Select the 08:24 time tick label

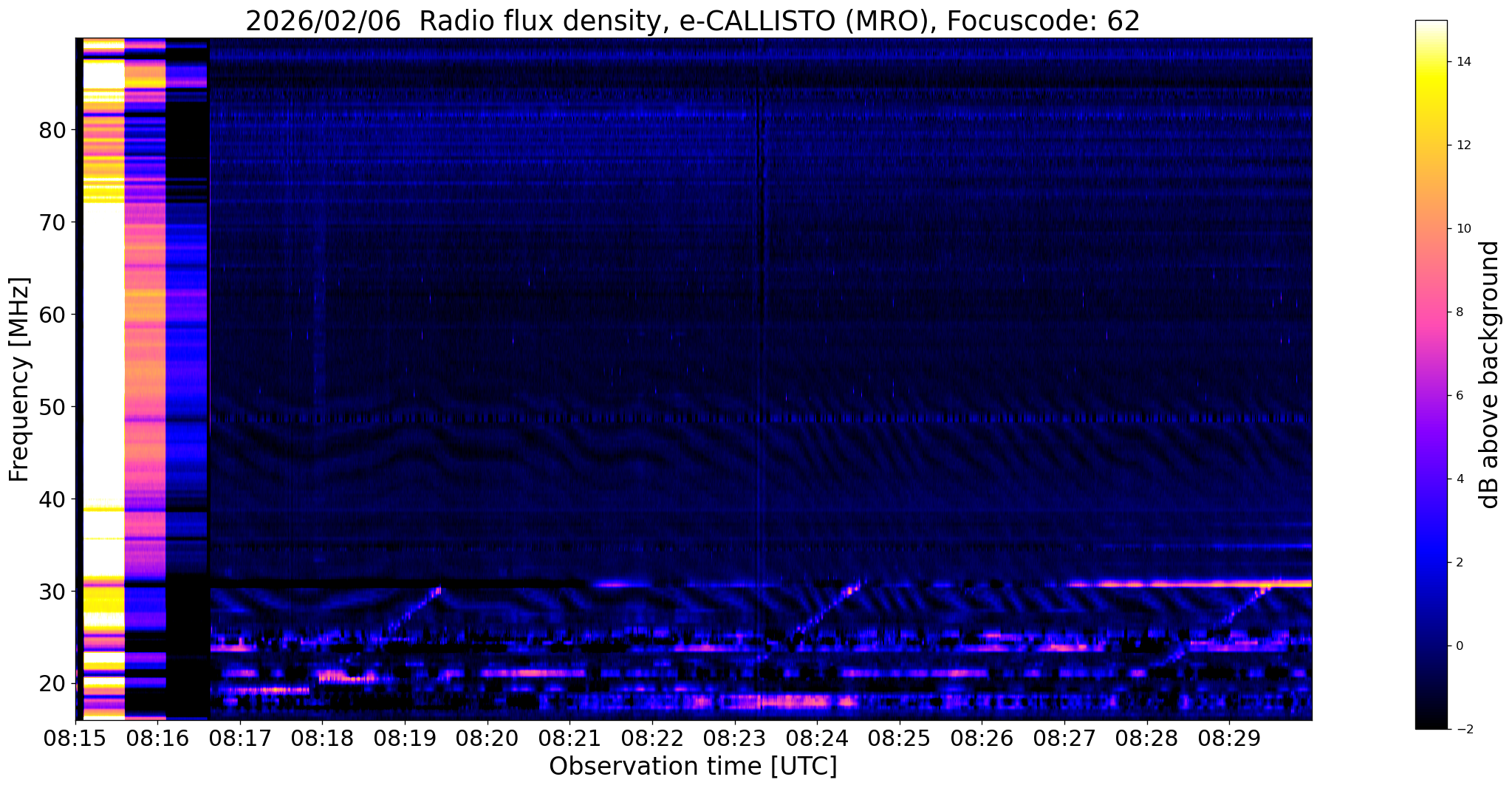pos(817,738)
